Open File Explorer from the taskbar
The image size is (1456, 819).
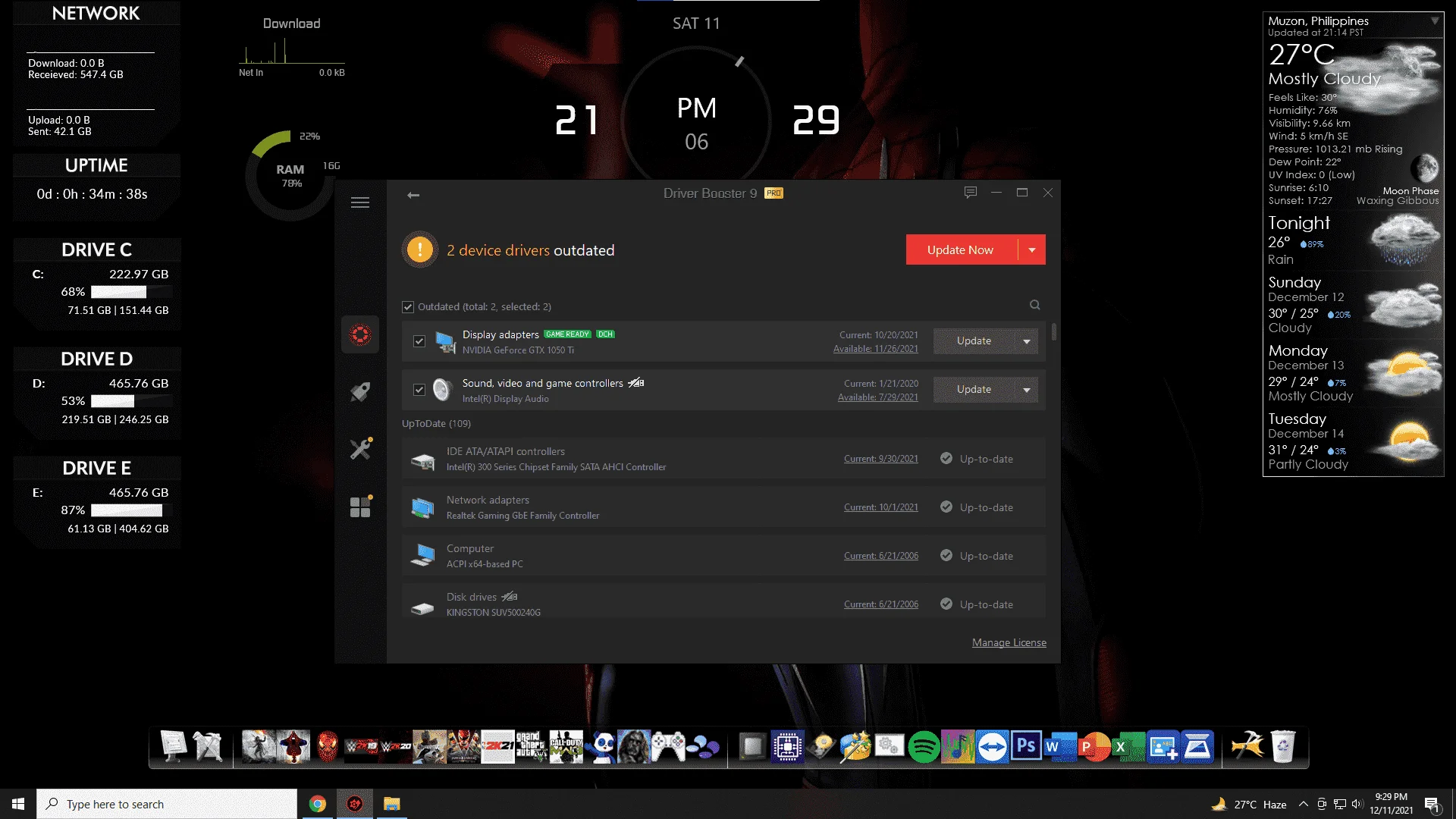391,804
